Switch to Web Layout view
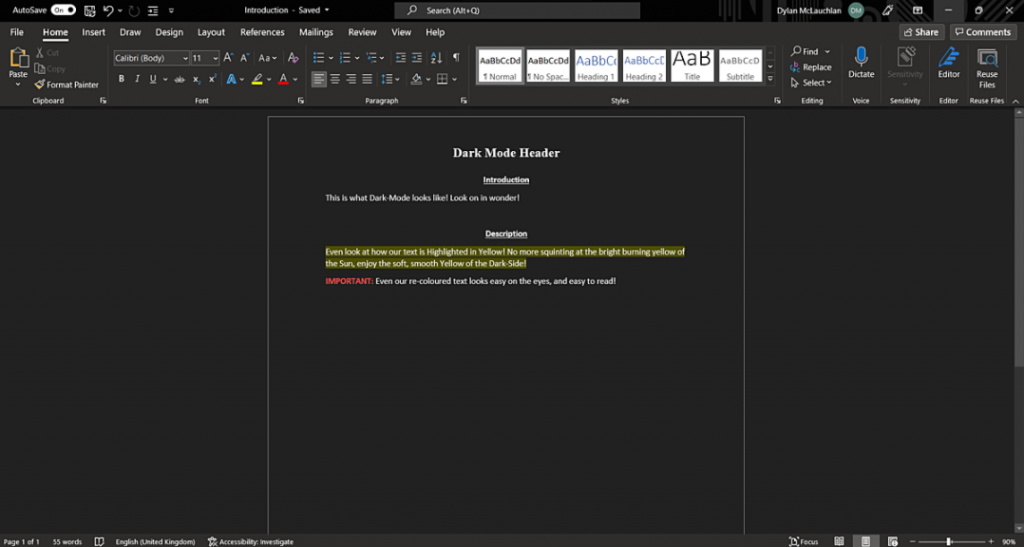The width and height of the screenshot is (1024, 547). click(x=892, y=542)
